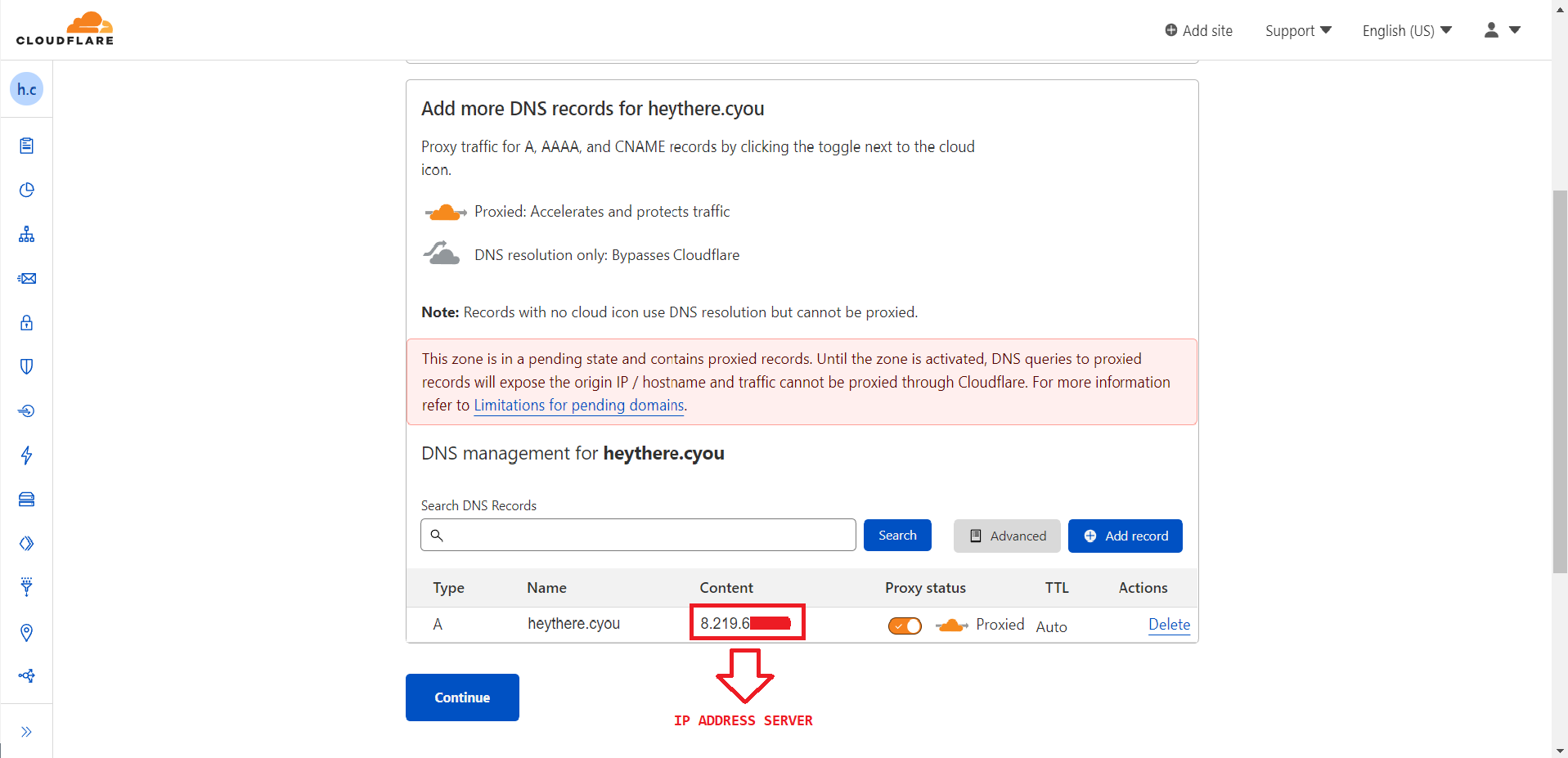Click the Content column header

coord(726,588)
